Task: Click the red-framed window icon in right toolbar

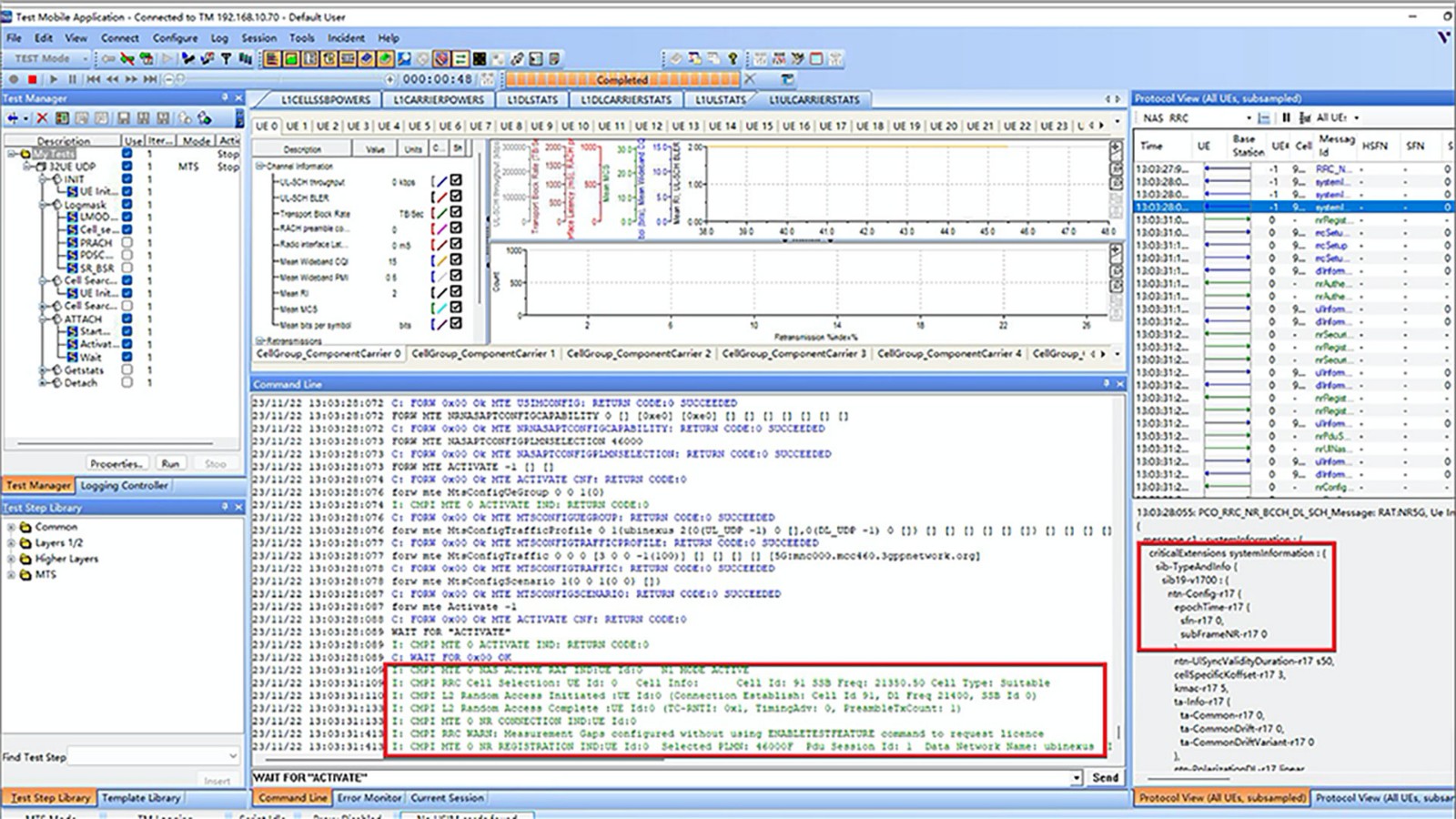Action: [816, 58]
